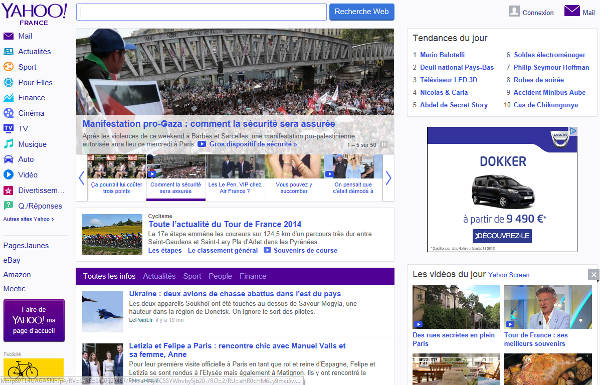Viewport: 600px width, 385px height.
Task: Open trending topic Mario Balotelli
Action: tap(442, 55)
